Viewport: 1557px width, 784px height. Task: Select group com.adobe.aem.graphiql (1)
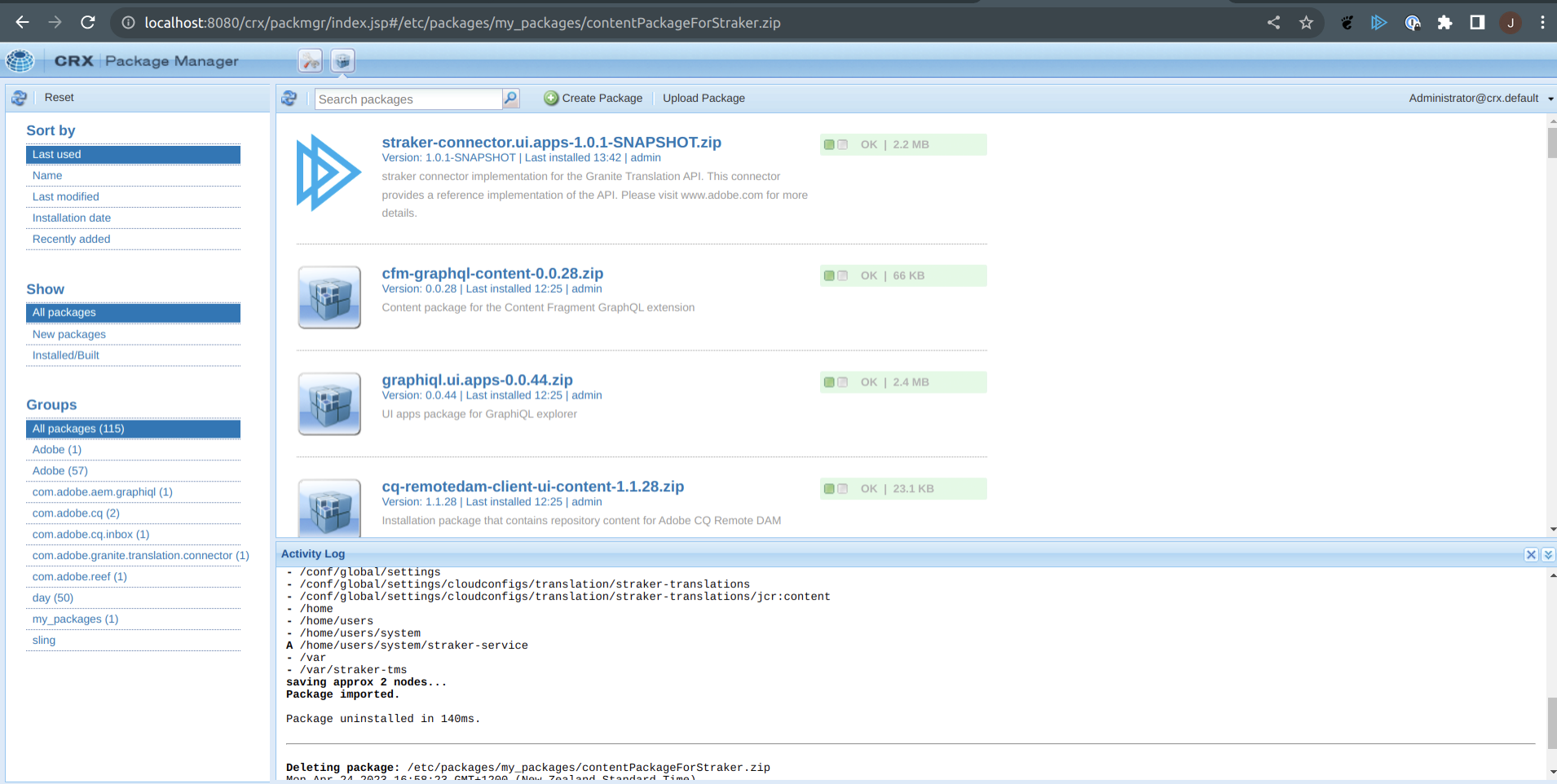click(133, 492)
